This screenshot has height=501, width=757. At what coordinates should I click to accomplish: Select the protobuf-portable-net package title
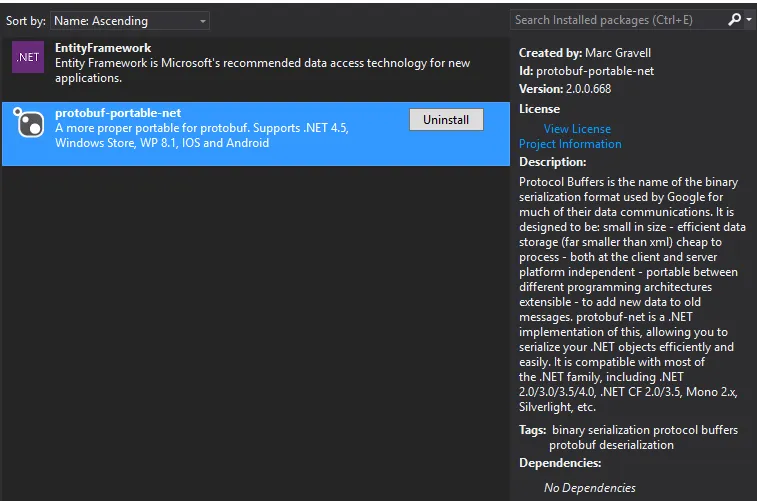click(118, 113)
